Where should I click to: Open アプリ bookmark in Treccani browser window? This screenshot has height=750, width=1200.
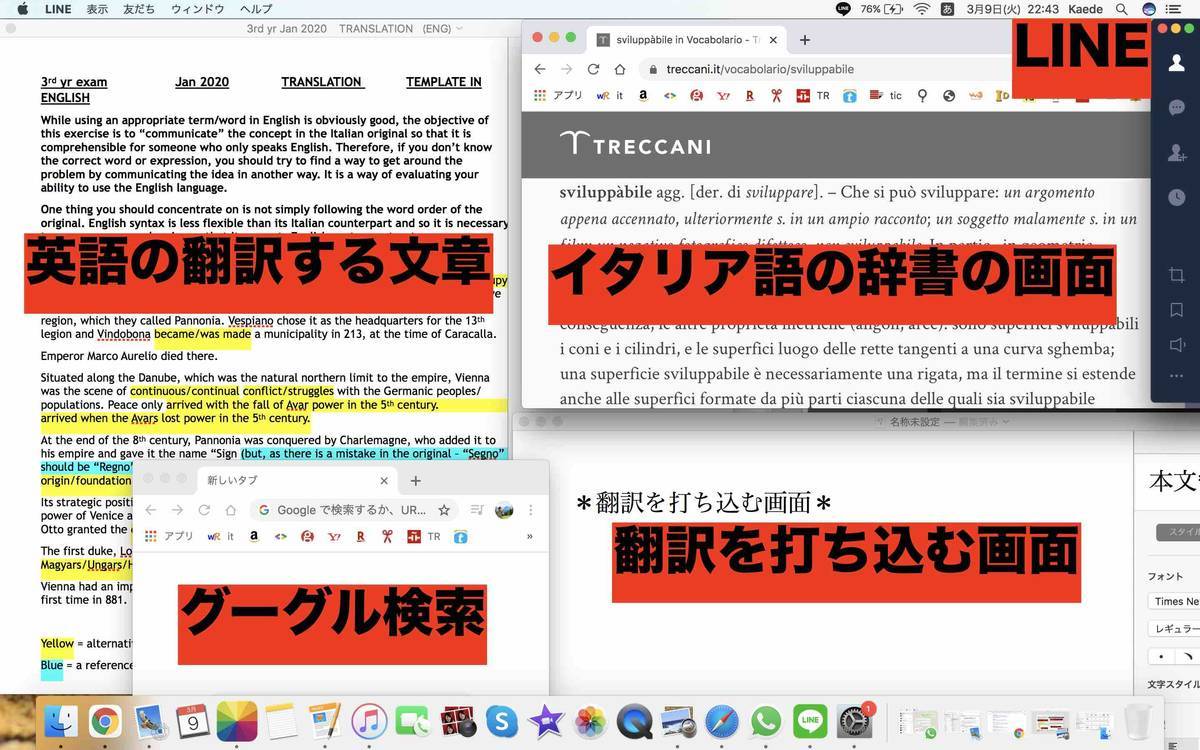[x=560, y=96]
